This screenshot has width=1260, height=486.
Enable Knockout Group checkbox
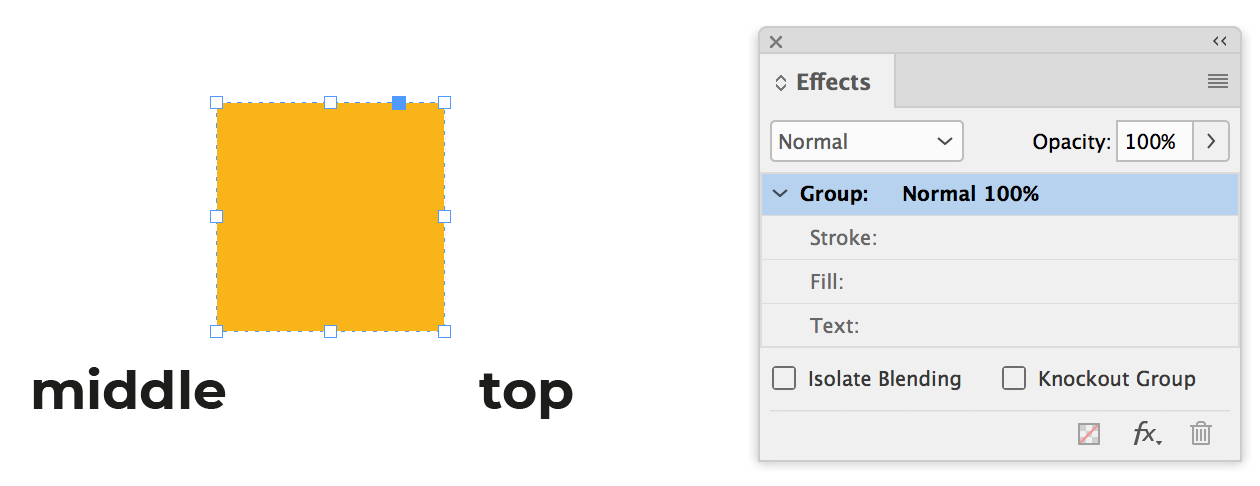coord(1014,379)
